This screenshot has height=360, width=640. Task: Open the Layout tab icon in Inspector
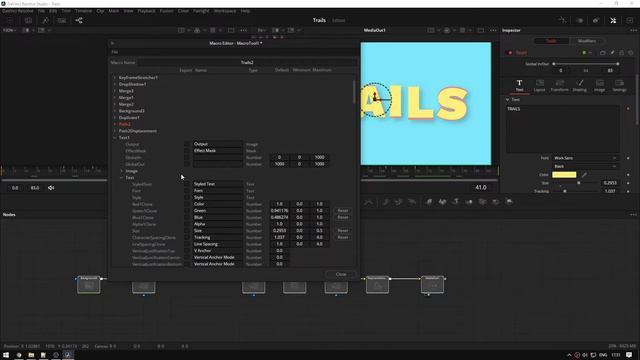coord(540,85)
